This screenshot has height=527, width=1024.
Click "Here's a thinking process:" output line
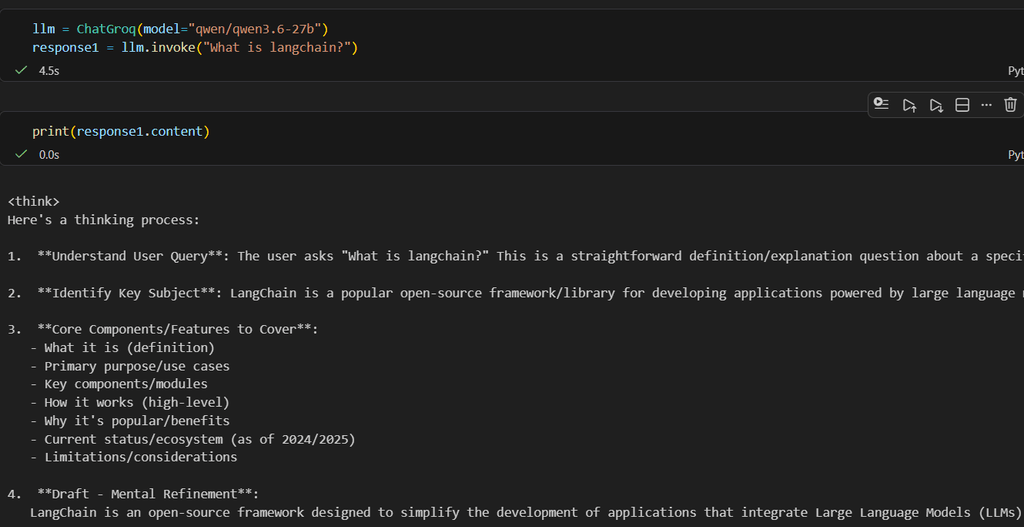coord(103,219)
